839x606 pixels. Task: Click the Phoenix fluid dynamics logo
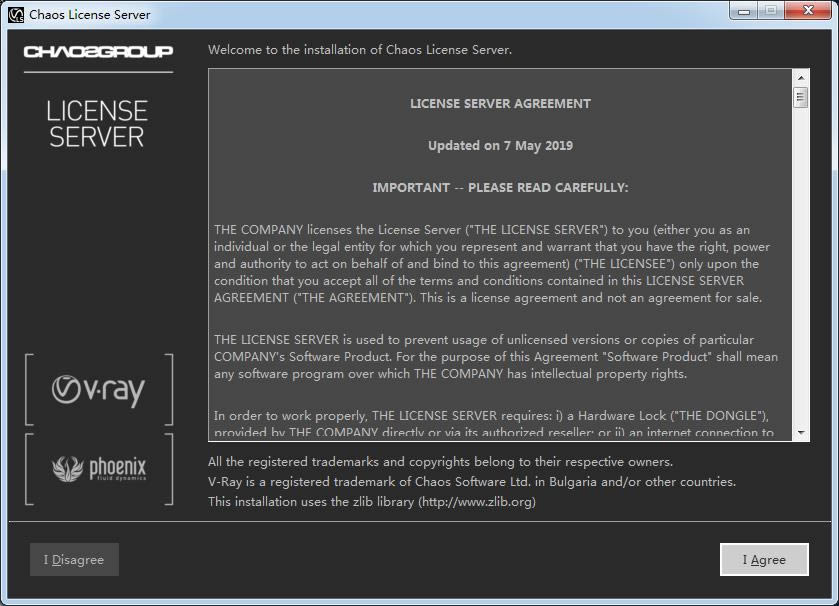click(99, 469)
